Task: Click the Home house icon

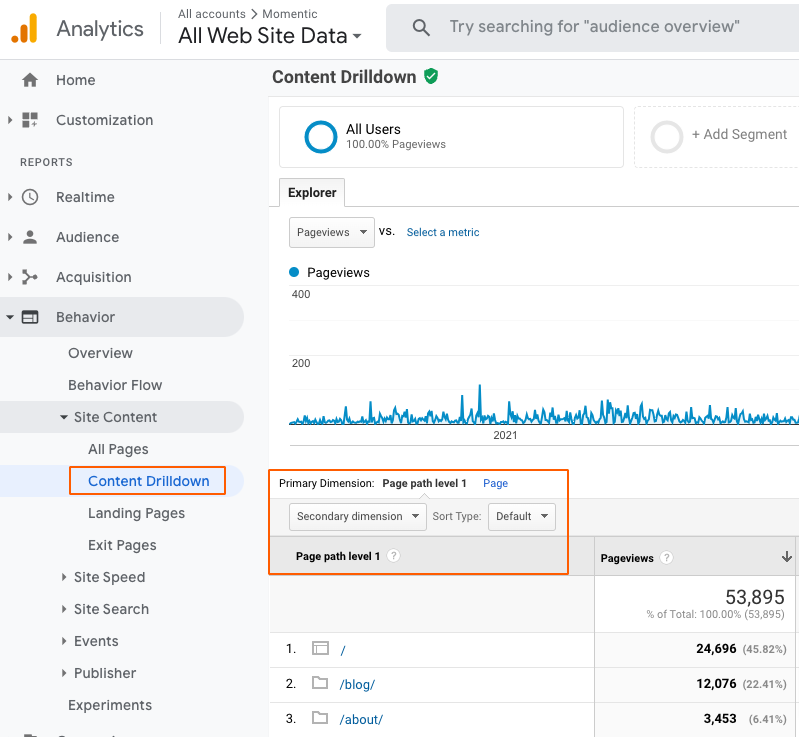Action: (30, 80)
